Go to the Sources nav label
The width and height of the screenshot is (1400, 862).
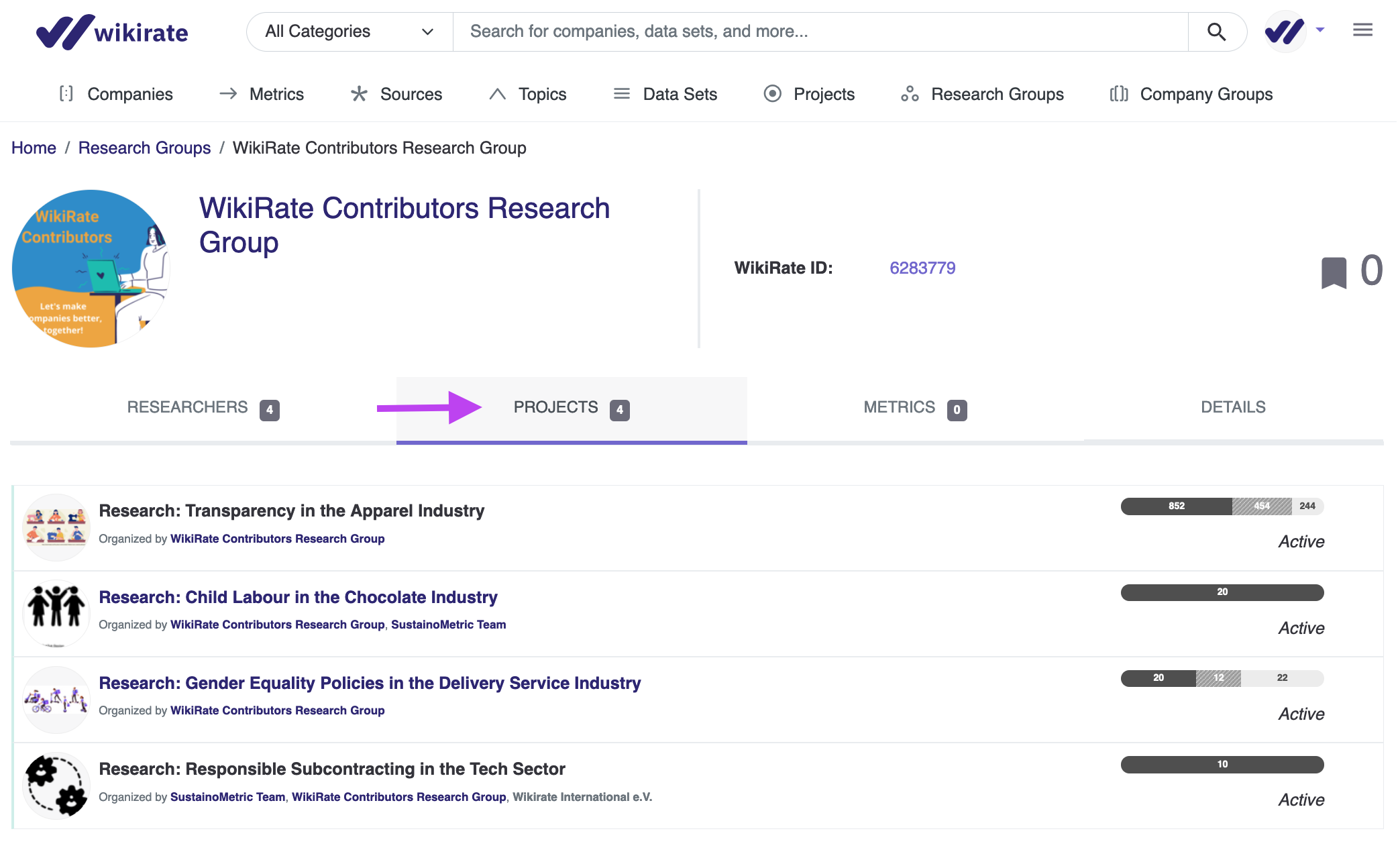coord(411,94)
